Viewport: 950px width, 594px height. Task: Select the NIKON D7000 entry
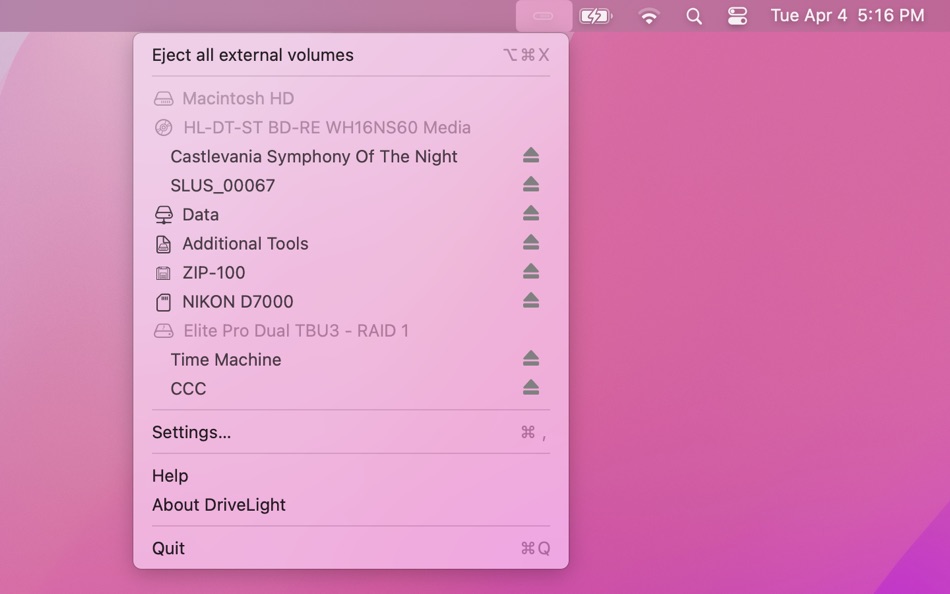[351, 302]
